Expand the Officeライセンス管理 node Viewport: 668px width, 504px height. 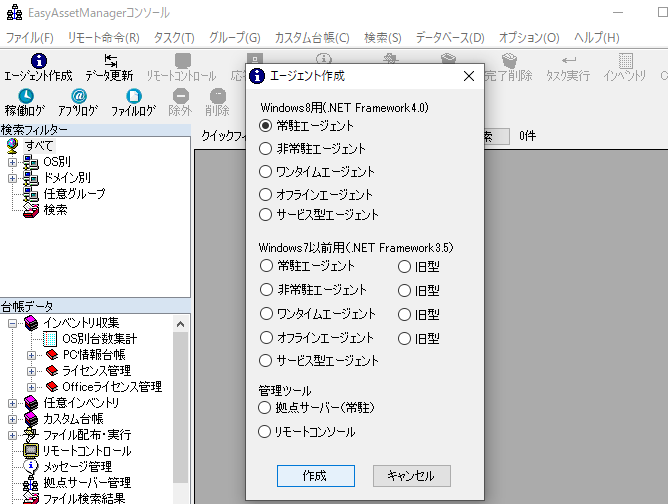[x=31, y=387]
